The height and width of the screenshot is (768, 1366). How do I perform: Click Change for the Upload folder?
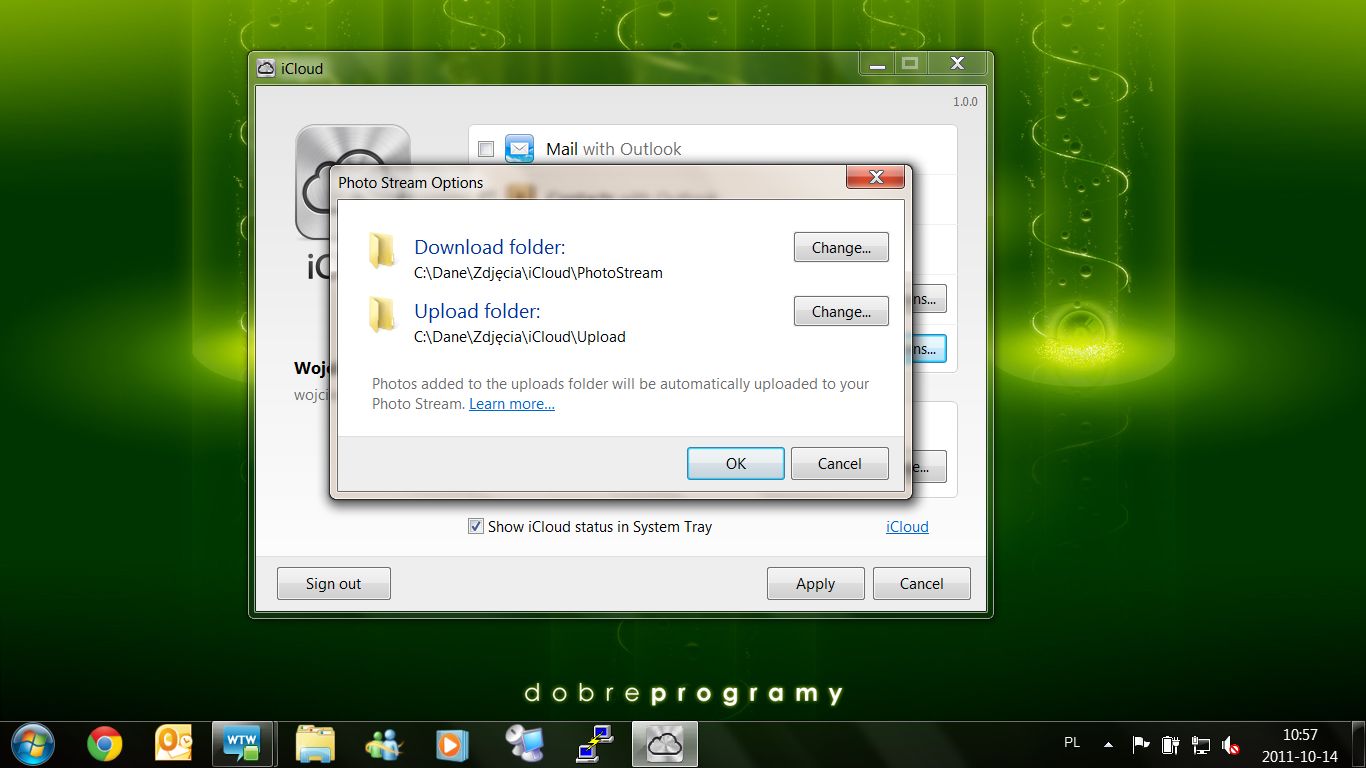[x=841, y=311]
